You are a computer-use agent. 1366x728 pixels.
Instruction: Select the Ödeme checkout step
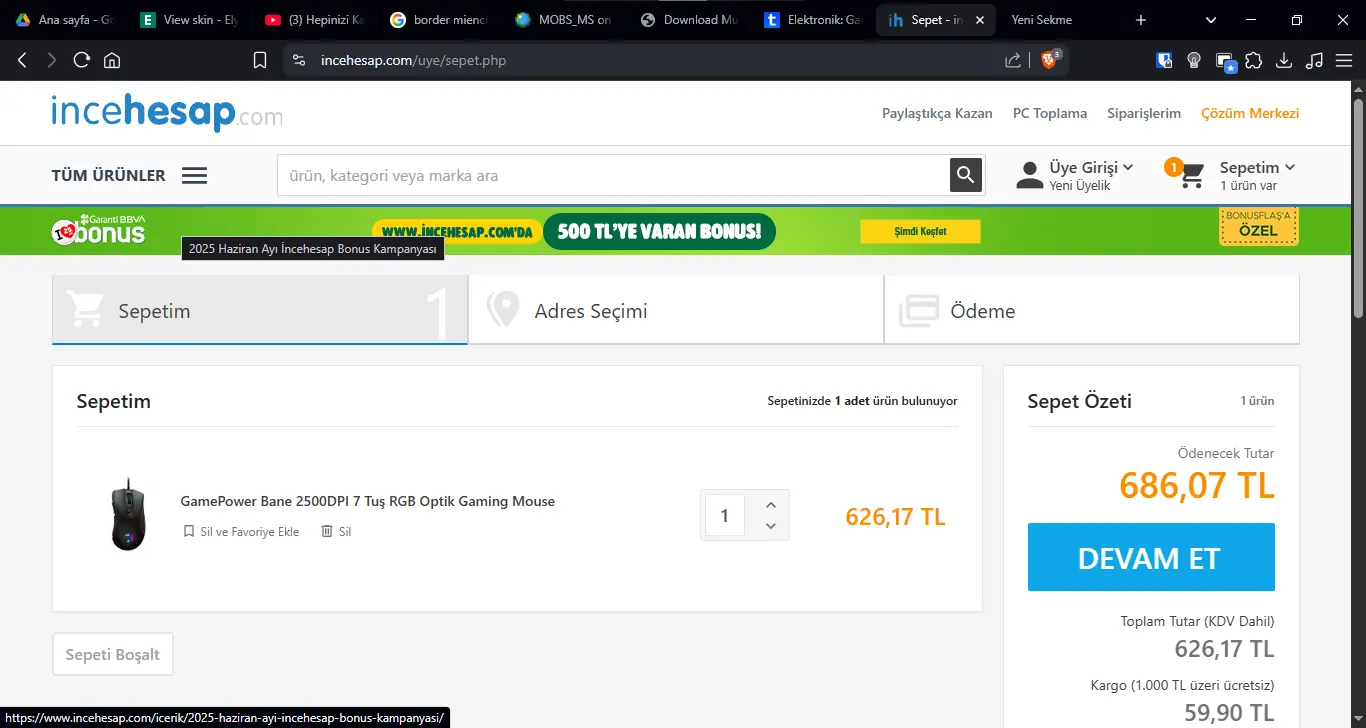pos(1092,311)
